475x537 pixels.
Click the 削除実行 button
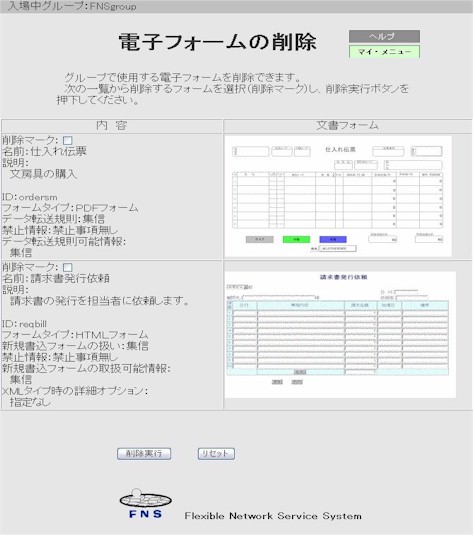144,454
